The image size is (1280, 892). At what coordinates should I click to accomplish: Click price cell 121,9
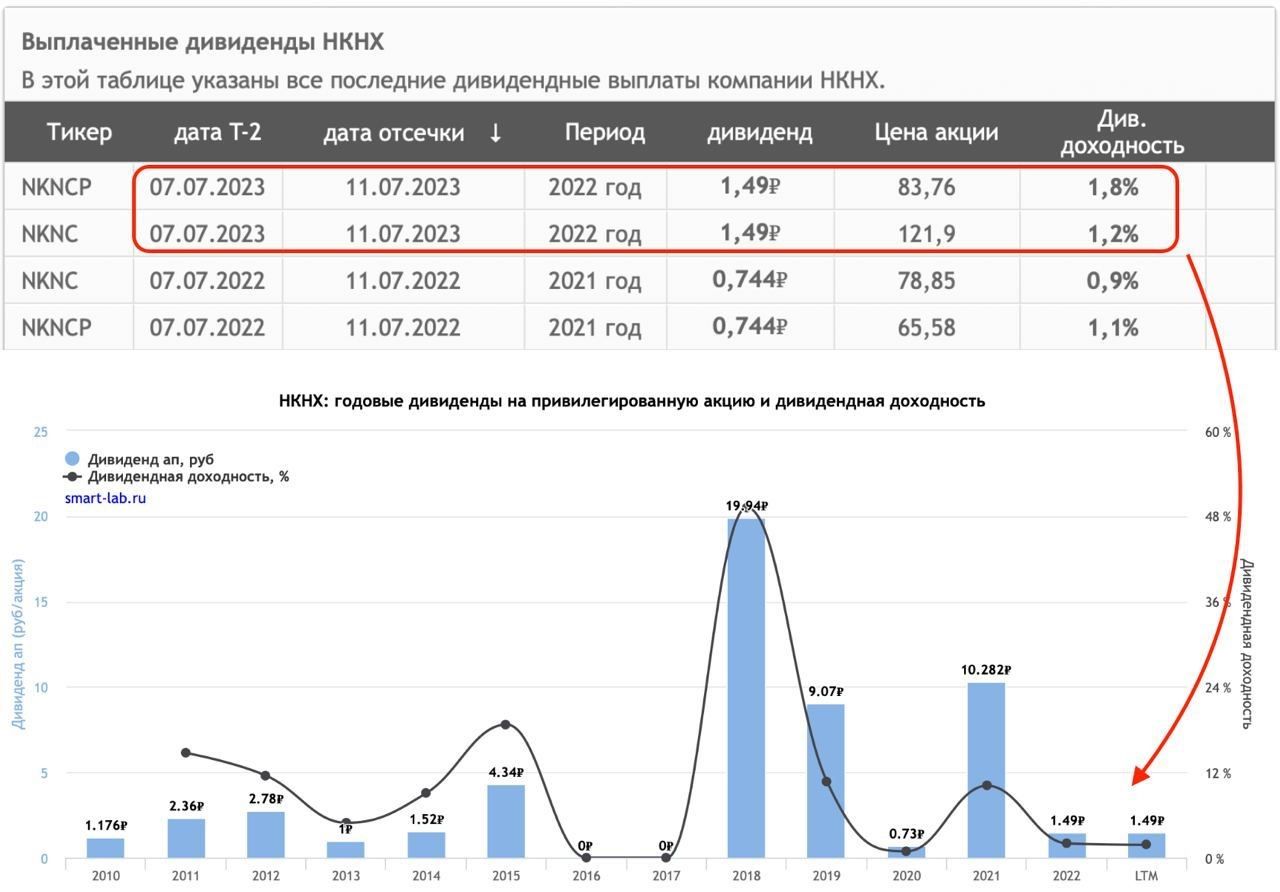(x=927, y=234)
